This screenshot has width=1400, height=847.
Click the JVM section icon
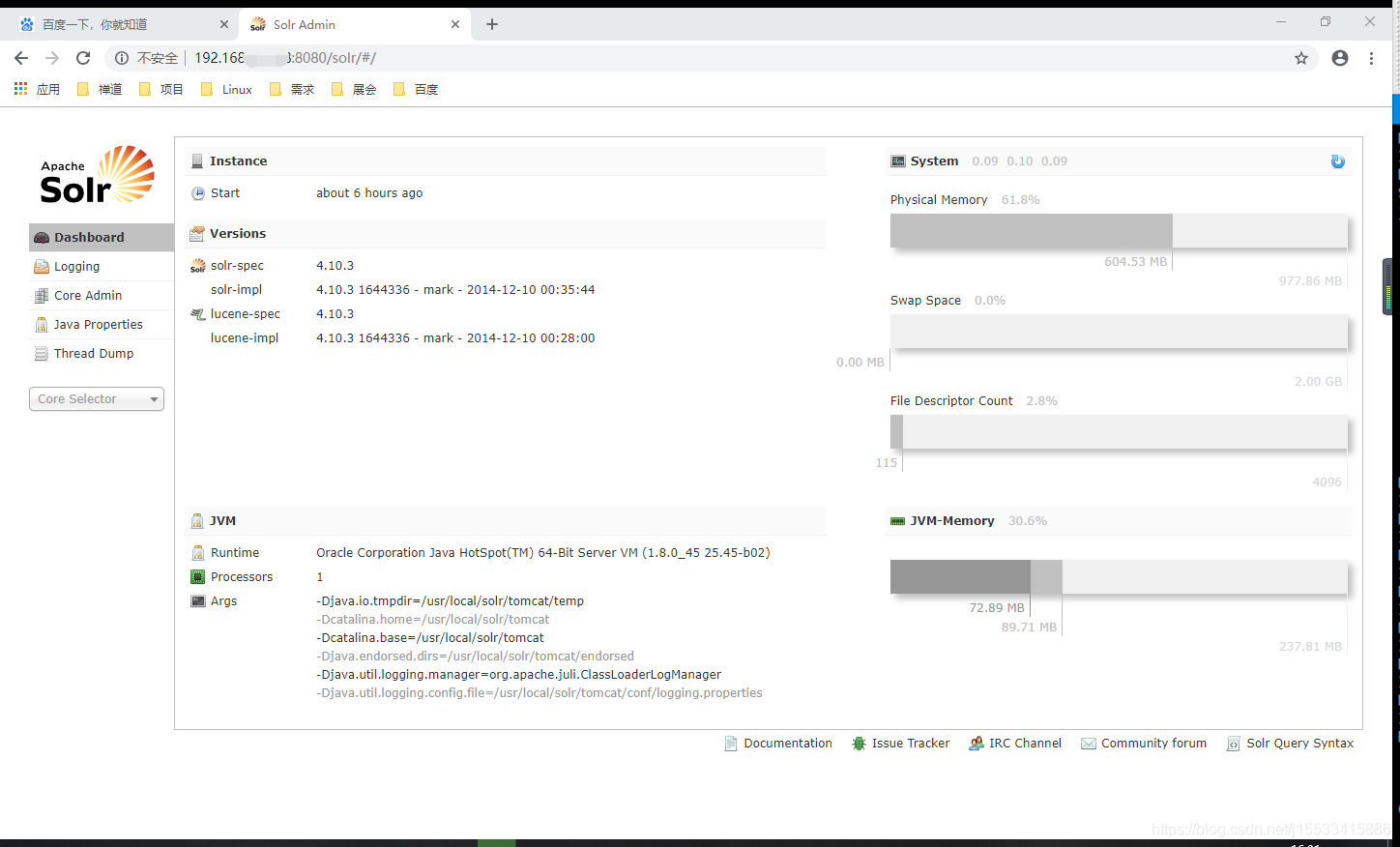[197, 521]
